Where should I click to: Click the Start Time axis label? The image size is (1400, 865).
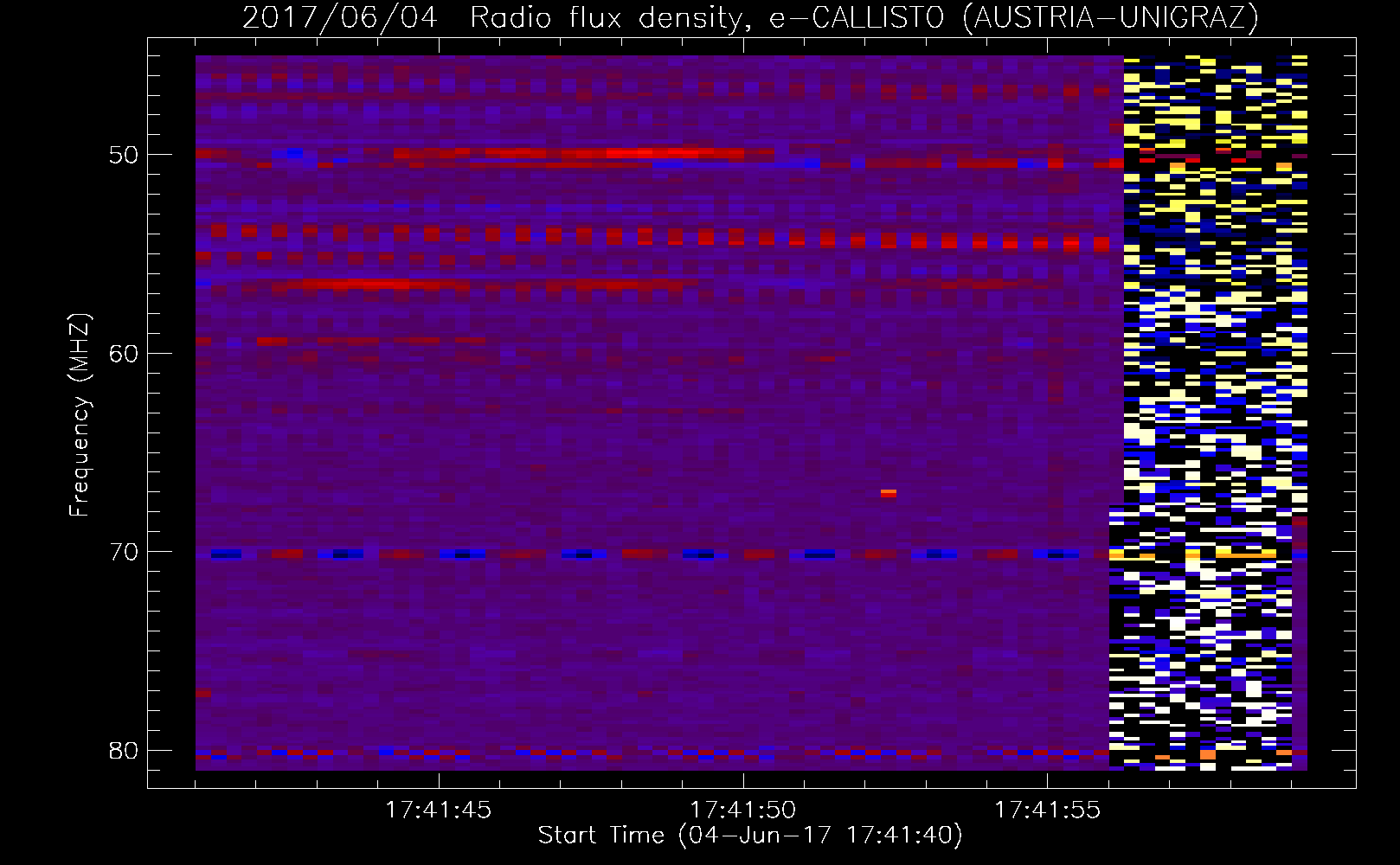[750, 836]
